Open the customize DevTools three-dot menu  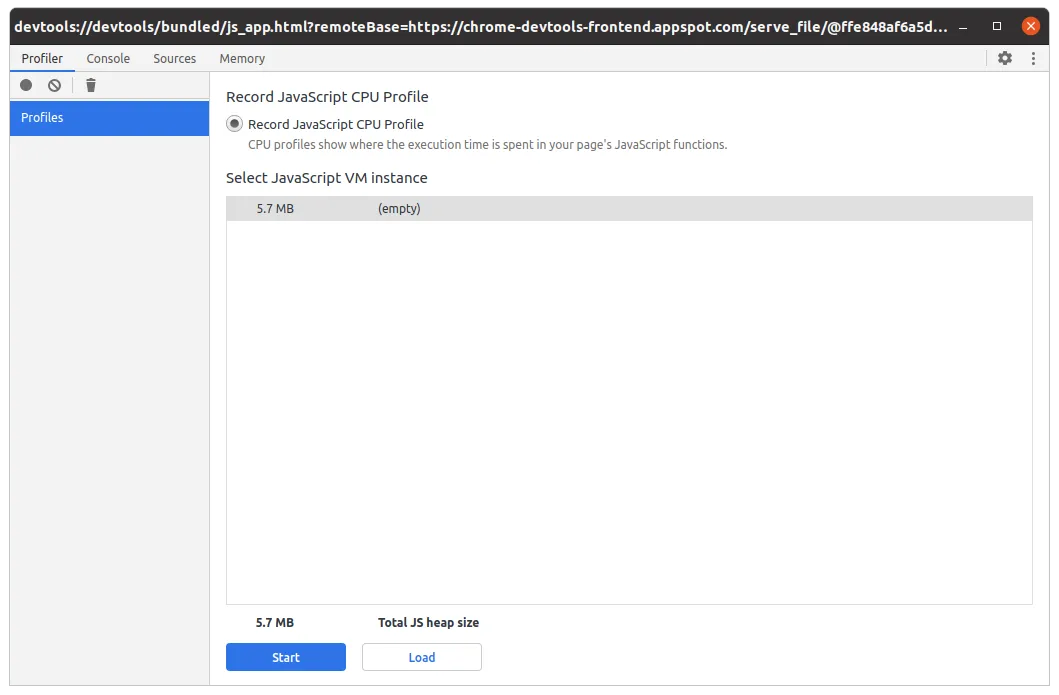tap(1033, 59)
